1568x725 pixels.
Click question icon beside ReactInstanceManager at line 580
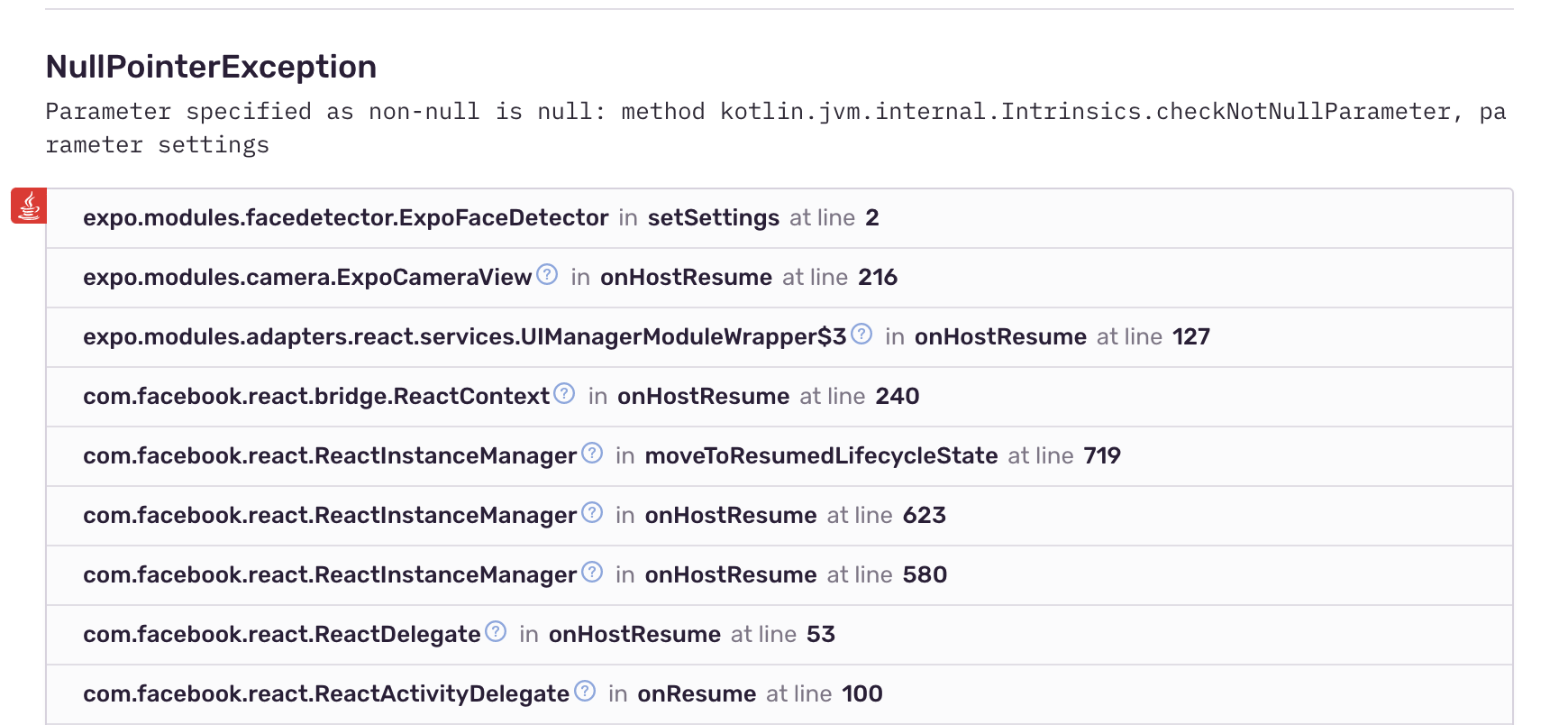591,570
